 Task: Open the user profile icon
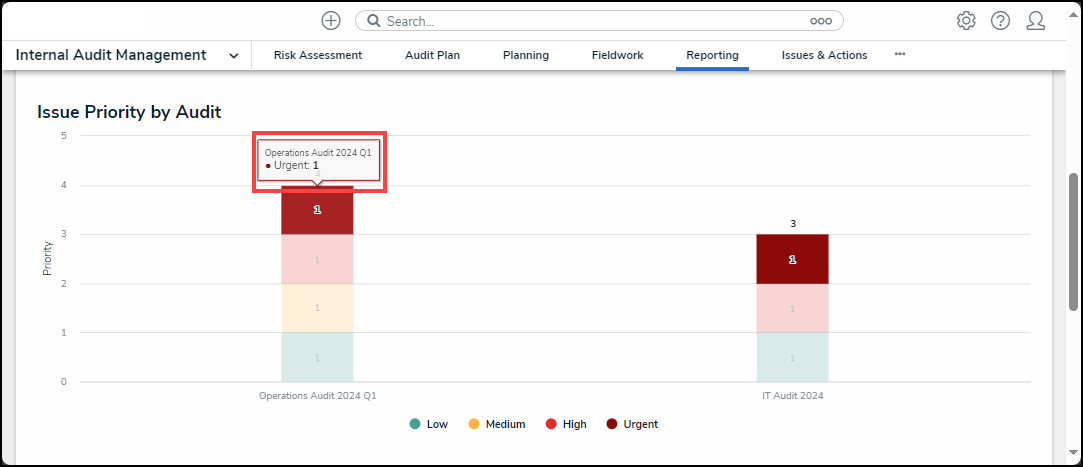pyautogui.click(x=1036, y=21)
